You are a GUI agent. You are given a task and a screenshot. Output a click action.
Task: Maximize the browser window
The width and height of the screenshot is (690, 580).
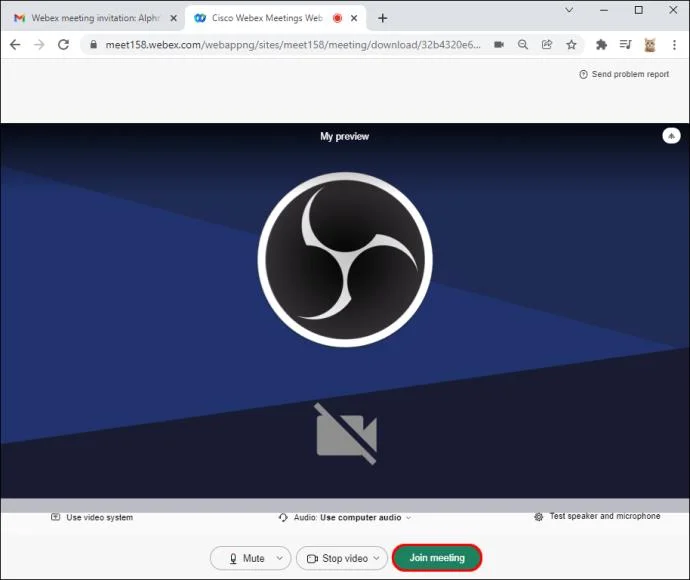639,10
